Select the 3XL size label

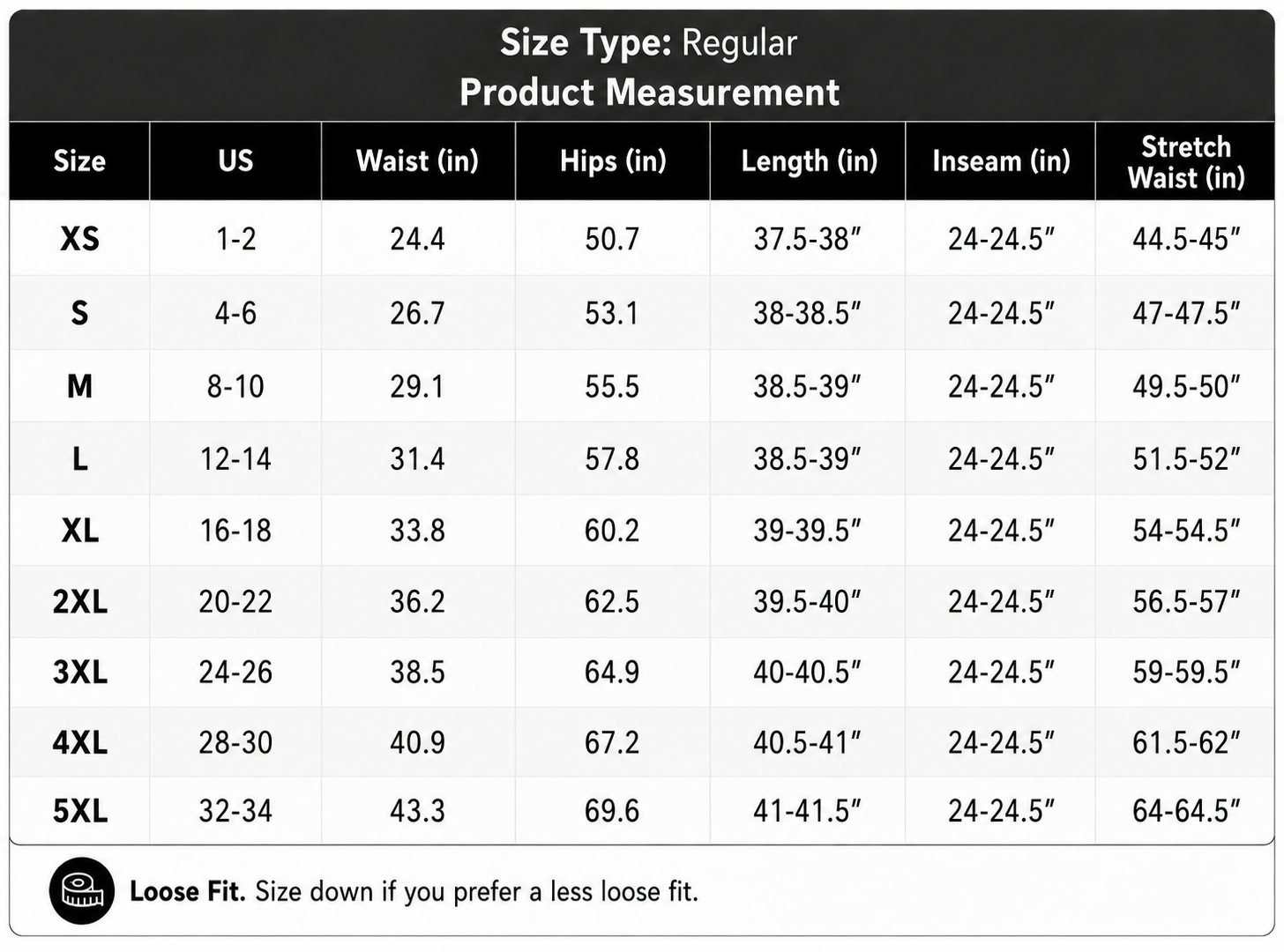80,673
